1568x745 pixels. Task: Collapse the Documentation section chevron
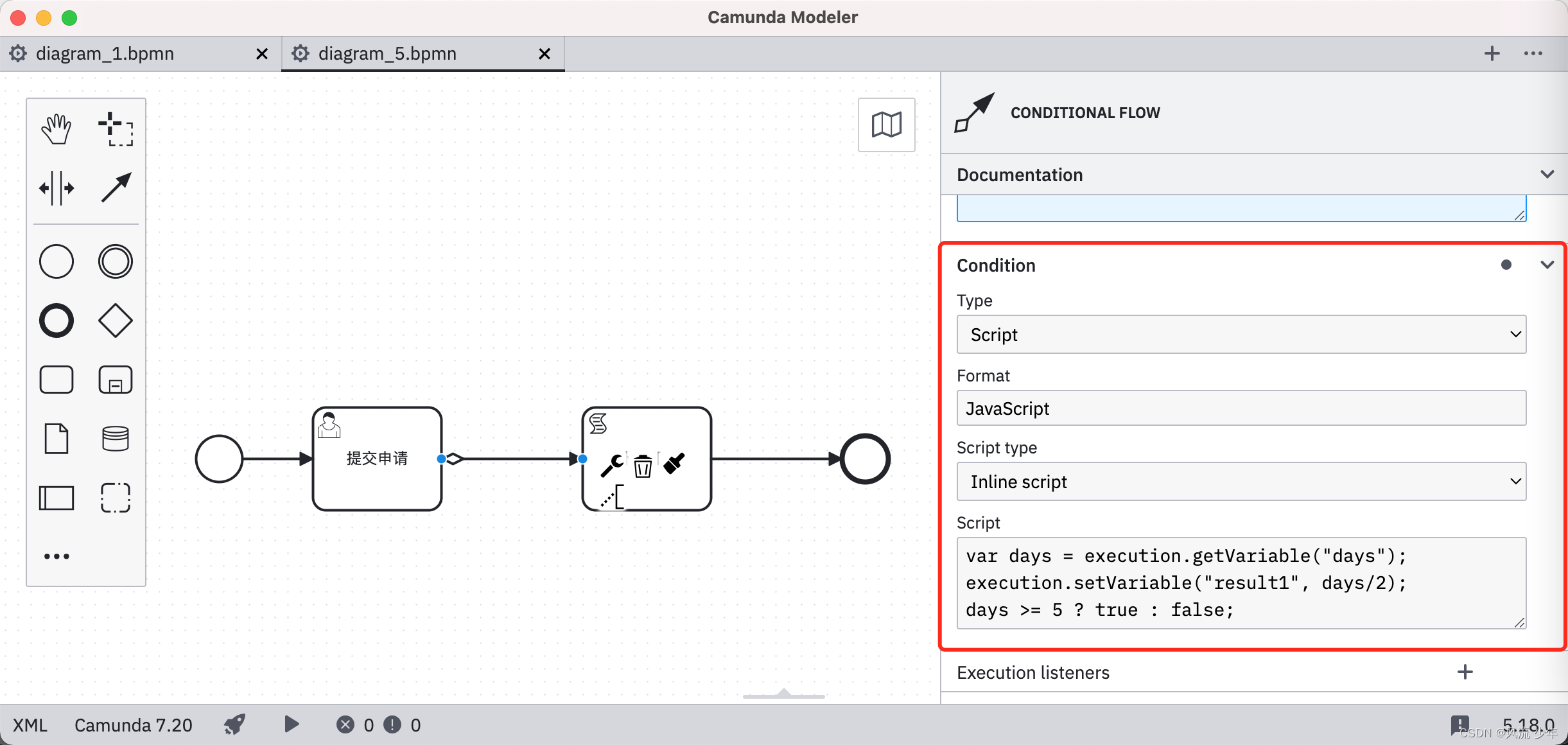[x=1547, y=175]
